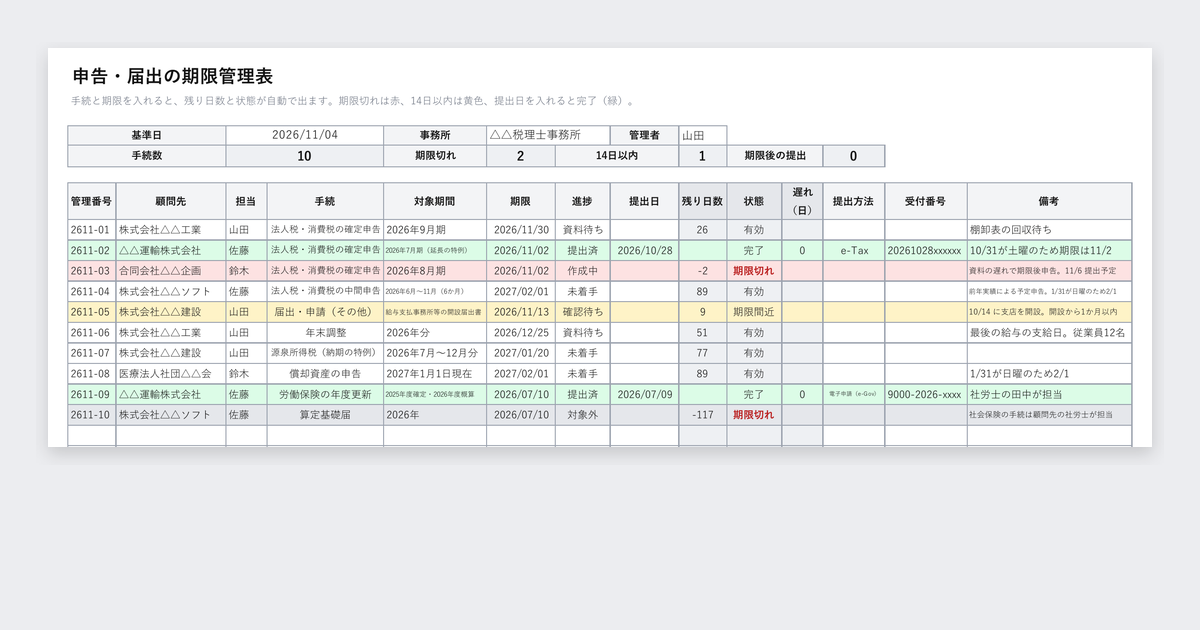1200x630 pixels.
Task: Select the title 申告・届出の期限管理表
Action: tap(173, 76)
